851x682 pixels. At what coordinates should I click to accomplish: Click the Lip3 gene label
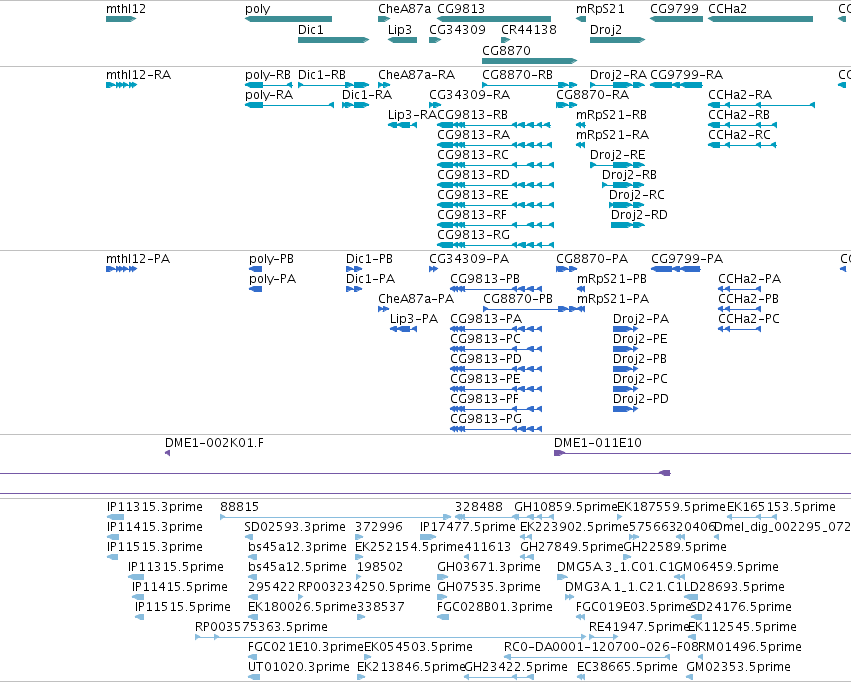(400, 30)
